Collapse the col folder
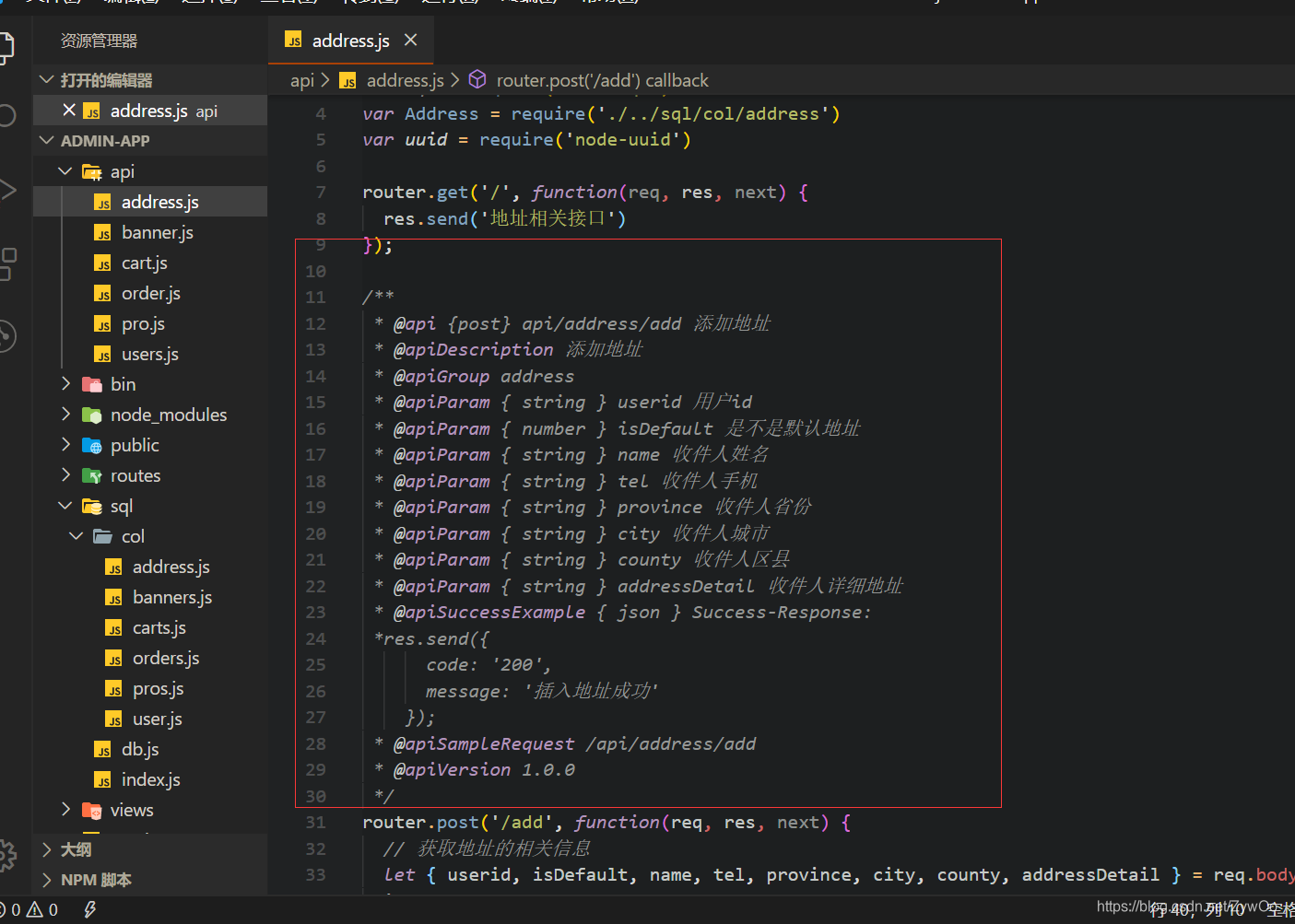Viewport: 1295px width, 924px height. click(77, 535)
